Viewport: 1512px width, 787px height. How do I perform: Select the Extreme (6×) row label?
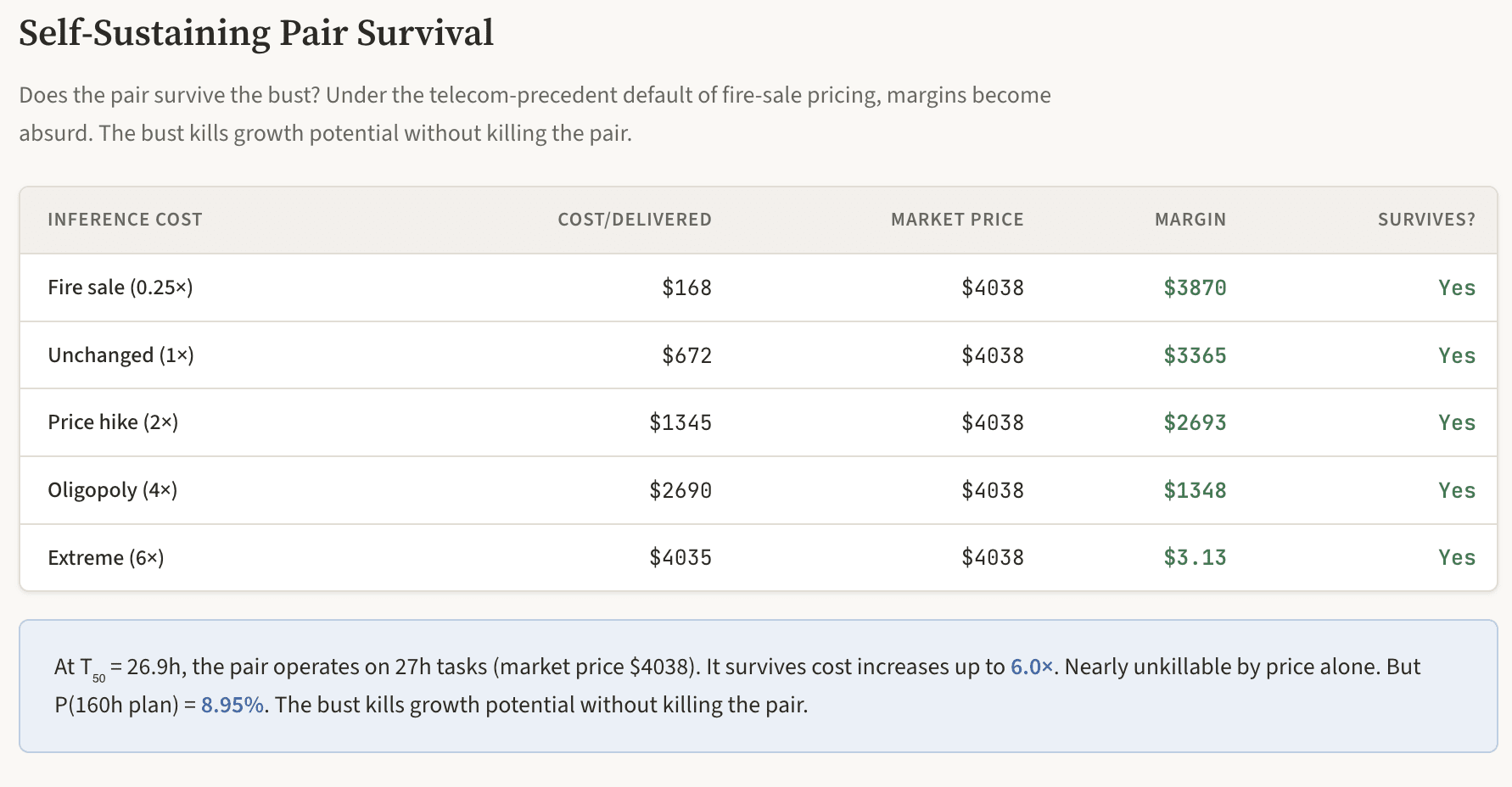click(x=106, y=558)
